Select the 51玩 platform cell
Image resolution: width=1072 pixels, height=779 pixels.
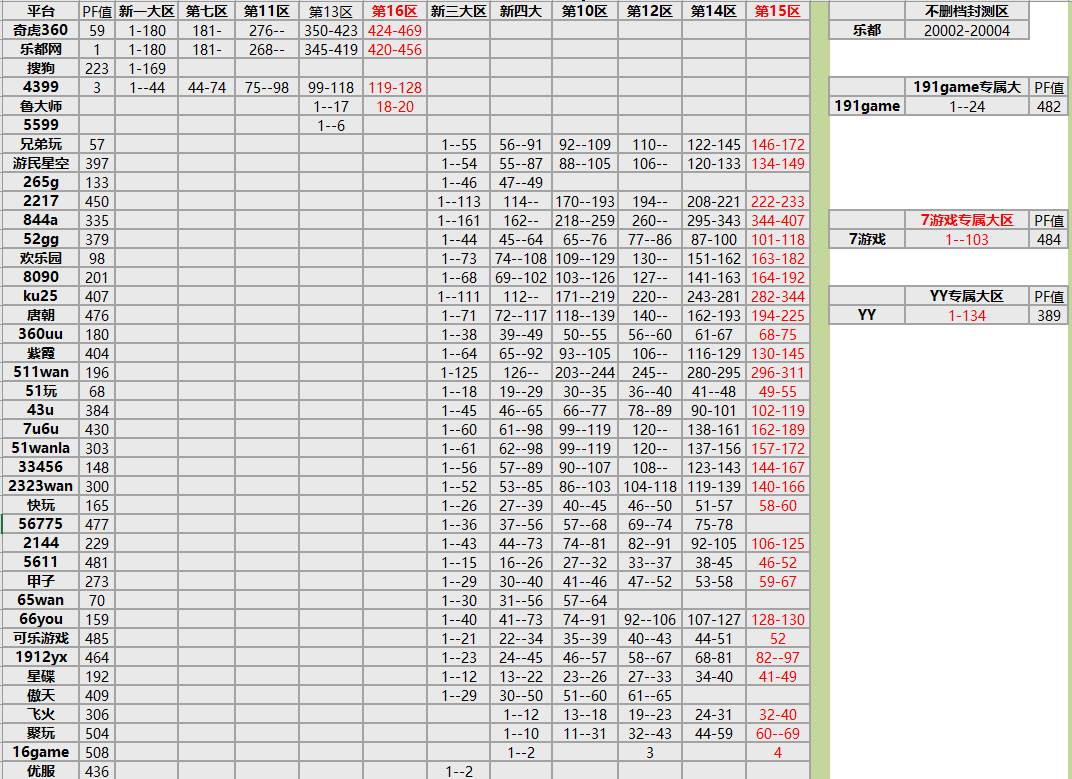40,391
